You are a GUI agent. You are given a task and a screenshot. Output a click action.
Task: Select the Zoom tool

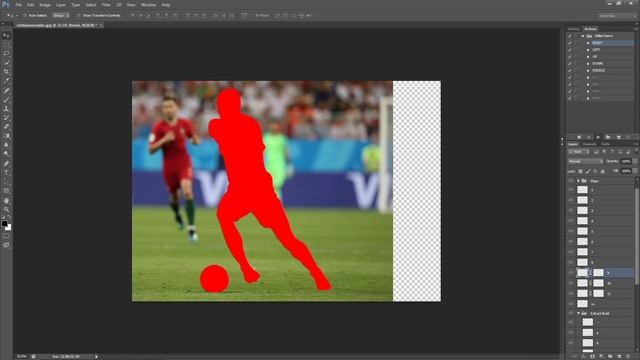coord(6,210)
